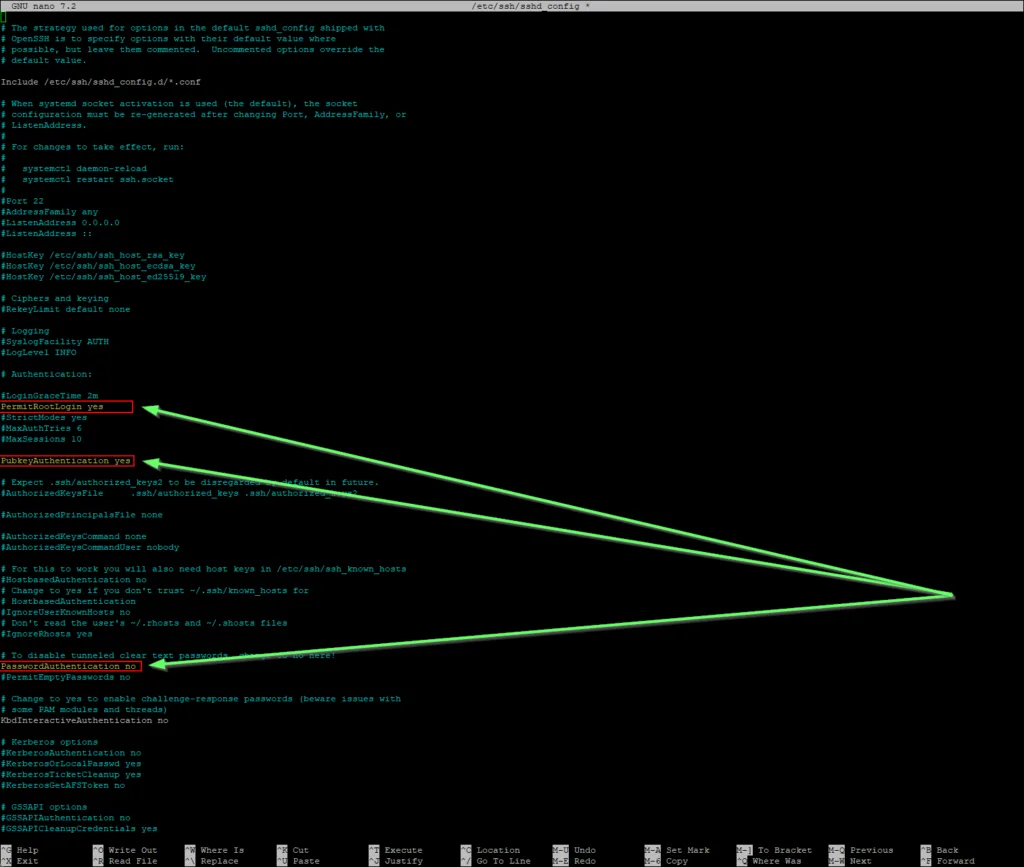Choose the Replace shortcut in footer

pos(218,861)
